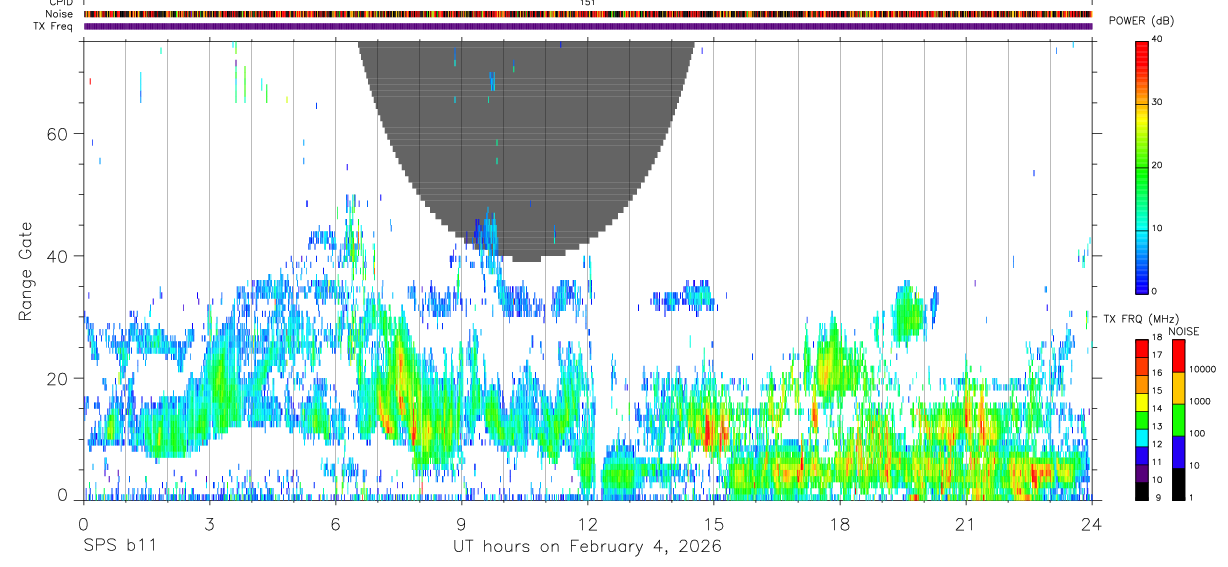Click the red segment of the NOISE legend bar

click(1178, 356)
